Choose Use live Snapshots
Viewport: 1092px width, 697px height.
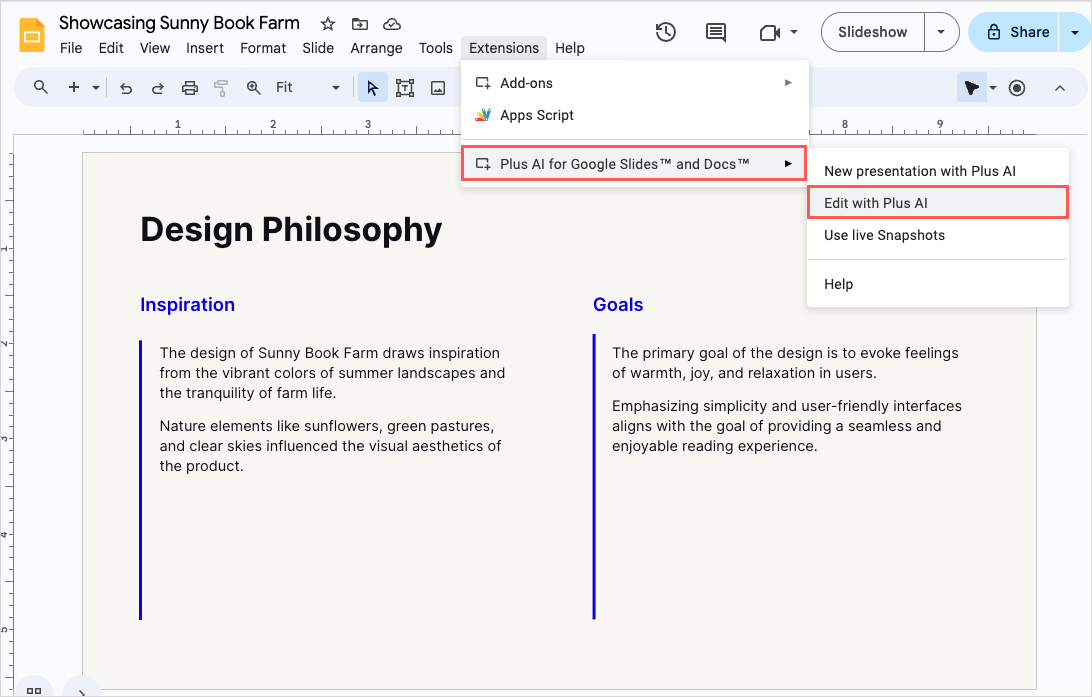click(937, 235)
